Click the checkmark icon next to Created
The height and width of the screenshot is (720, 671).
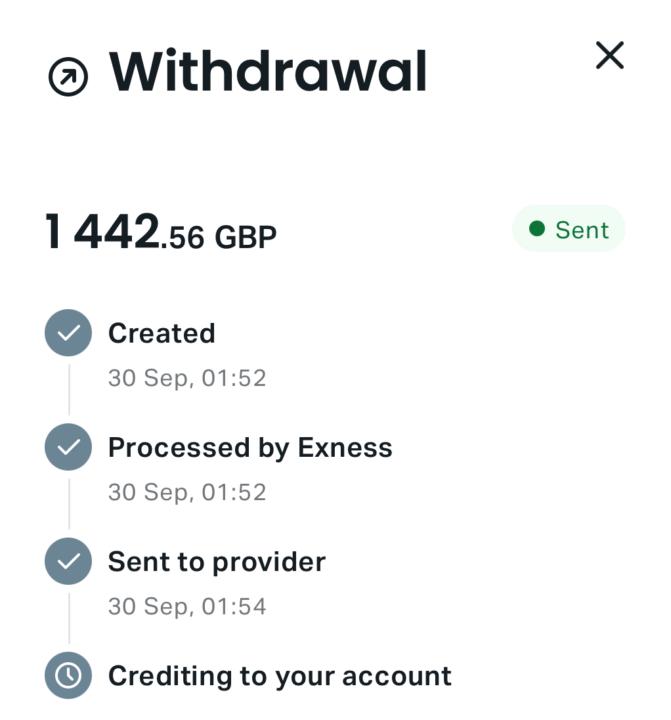point(68,334)
